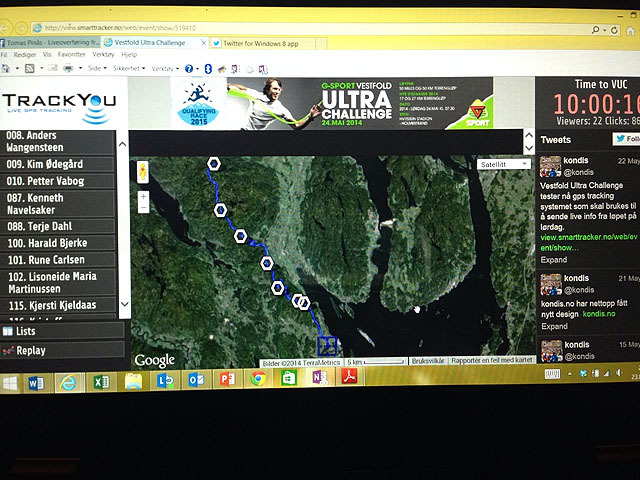Select participant 009. Kim Ødegård
Image resolution: width=640 pixels, height=480 pixels.
(x=58, y=164)
